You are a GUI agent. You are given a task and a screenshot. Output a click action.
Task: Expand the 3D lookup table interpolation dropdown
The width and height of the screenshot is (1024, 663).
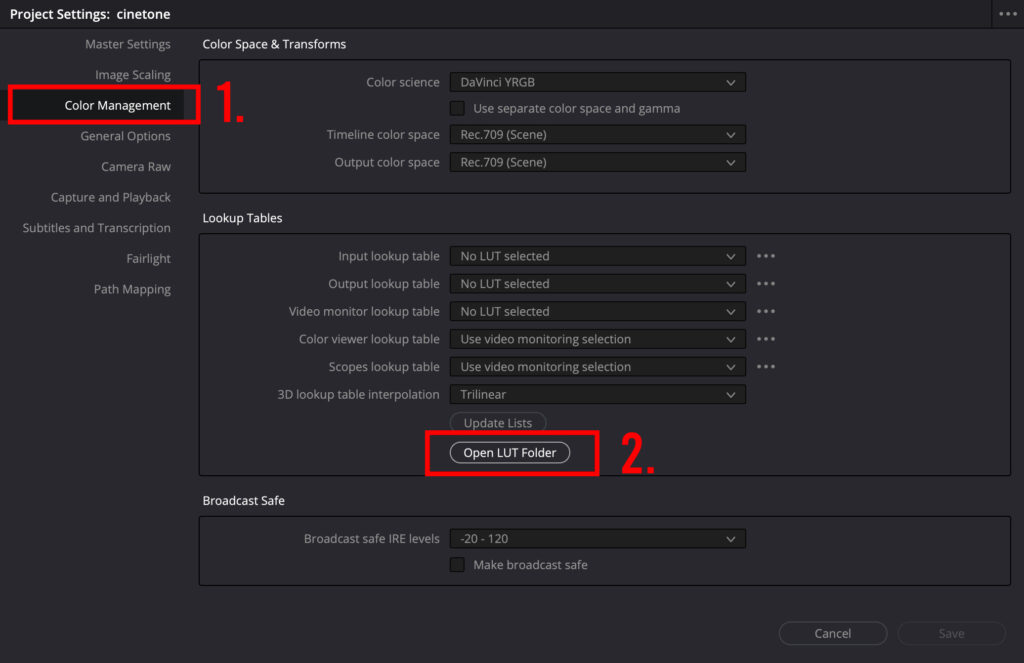pos(597,395)
